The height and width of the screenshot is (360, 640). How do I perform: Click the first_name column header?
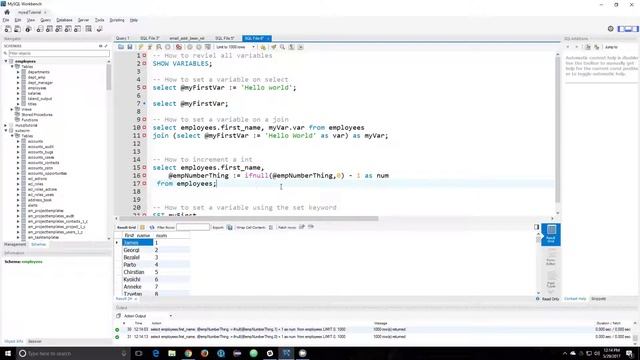point(138,236)
